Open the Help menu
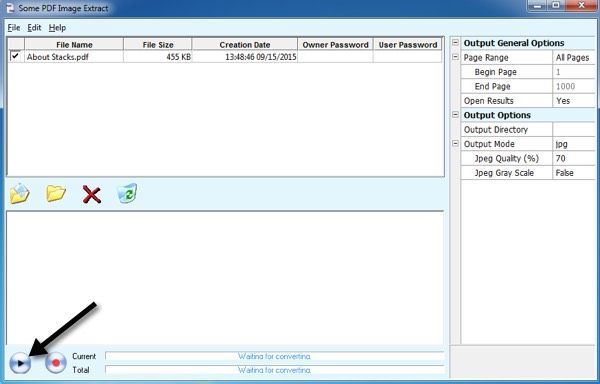The image size is (600, 384). tap(57, 28)
